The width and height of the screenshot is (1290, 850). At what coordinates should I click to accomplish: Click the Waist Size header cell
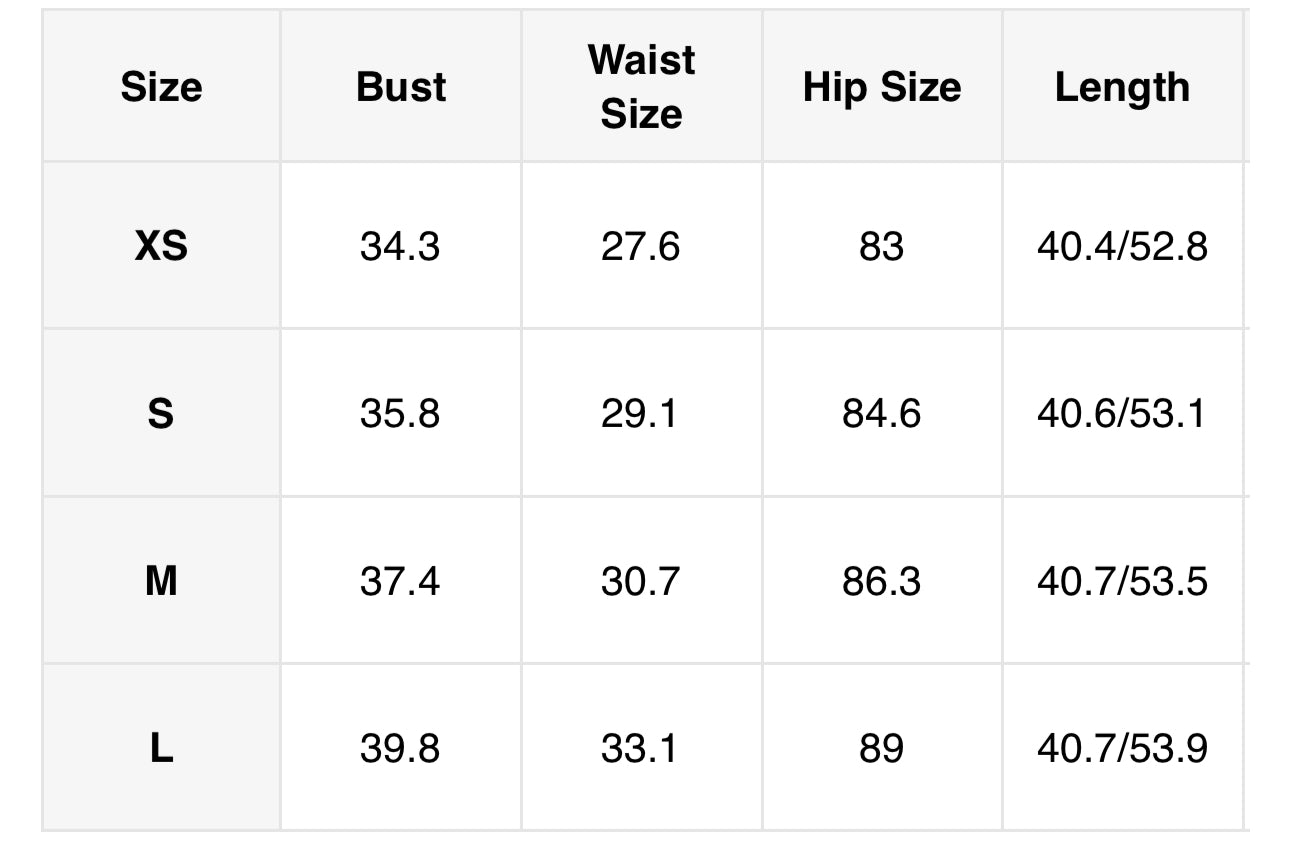click(x=641, y=87)
